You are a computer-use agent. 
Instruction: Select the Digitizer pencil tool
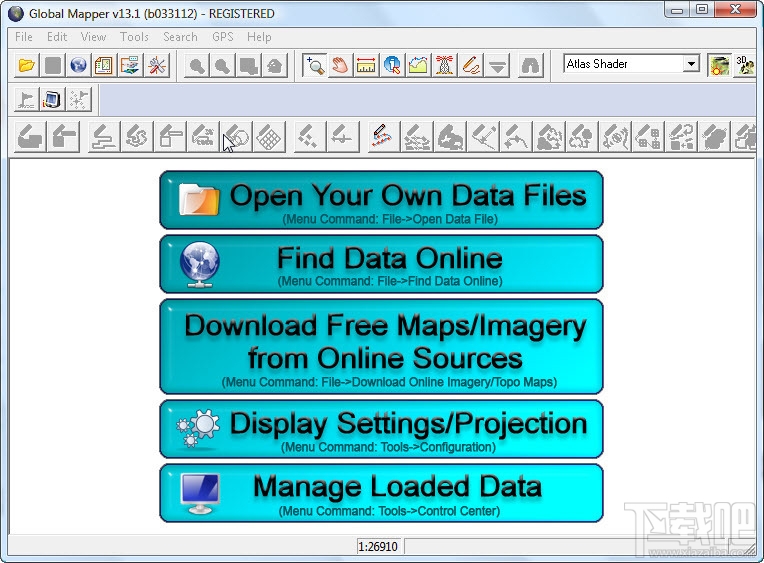[x=471, y=65]
